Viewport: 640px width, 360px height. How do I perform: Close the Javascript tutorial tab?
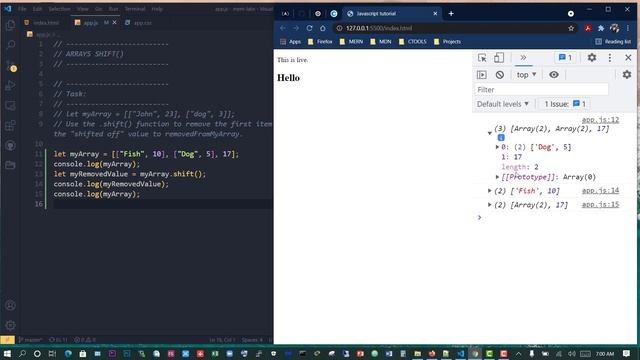click(435, 13)
